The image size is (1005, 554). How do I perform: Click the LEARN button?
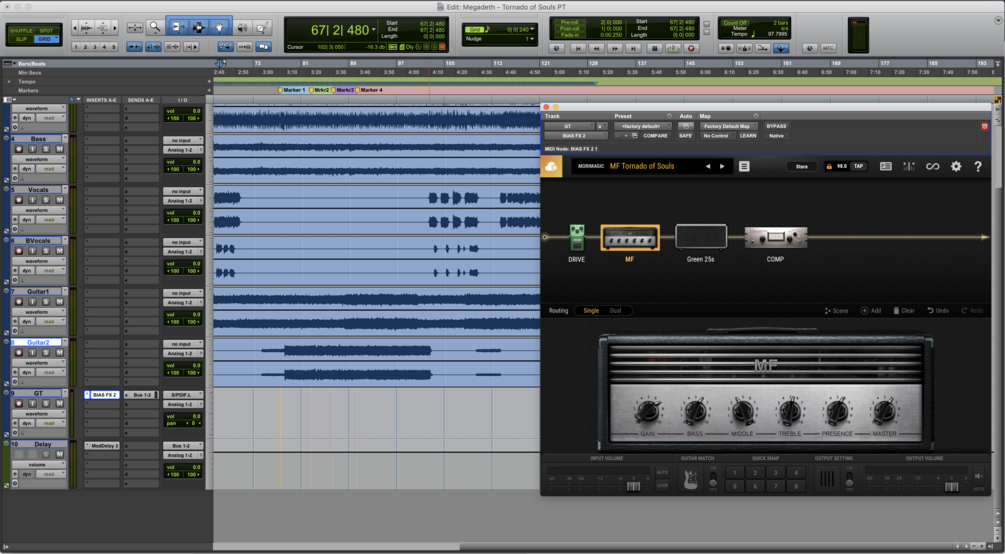[x=748, y=136]
